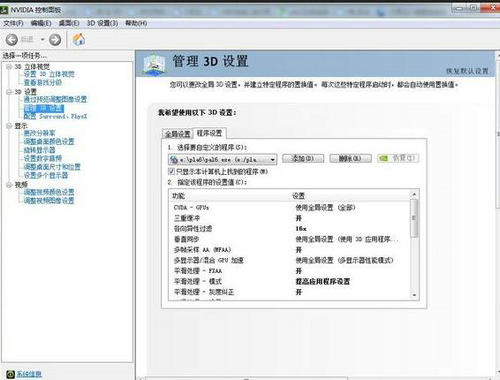Collapse the 3D 立体视觉 tree node
Screen dimensions: 500x380
[x=9, y=67]
